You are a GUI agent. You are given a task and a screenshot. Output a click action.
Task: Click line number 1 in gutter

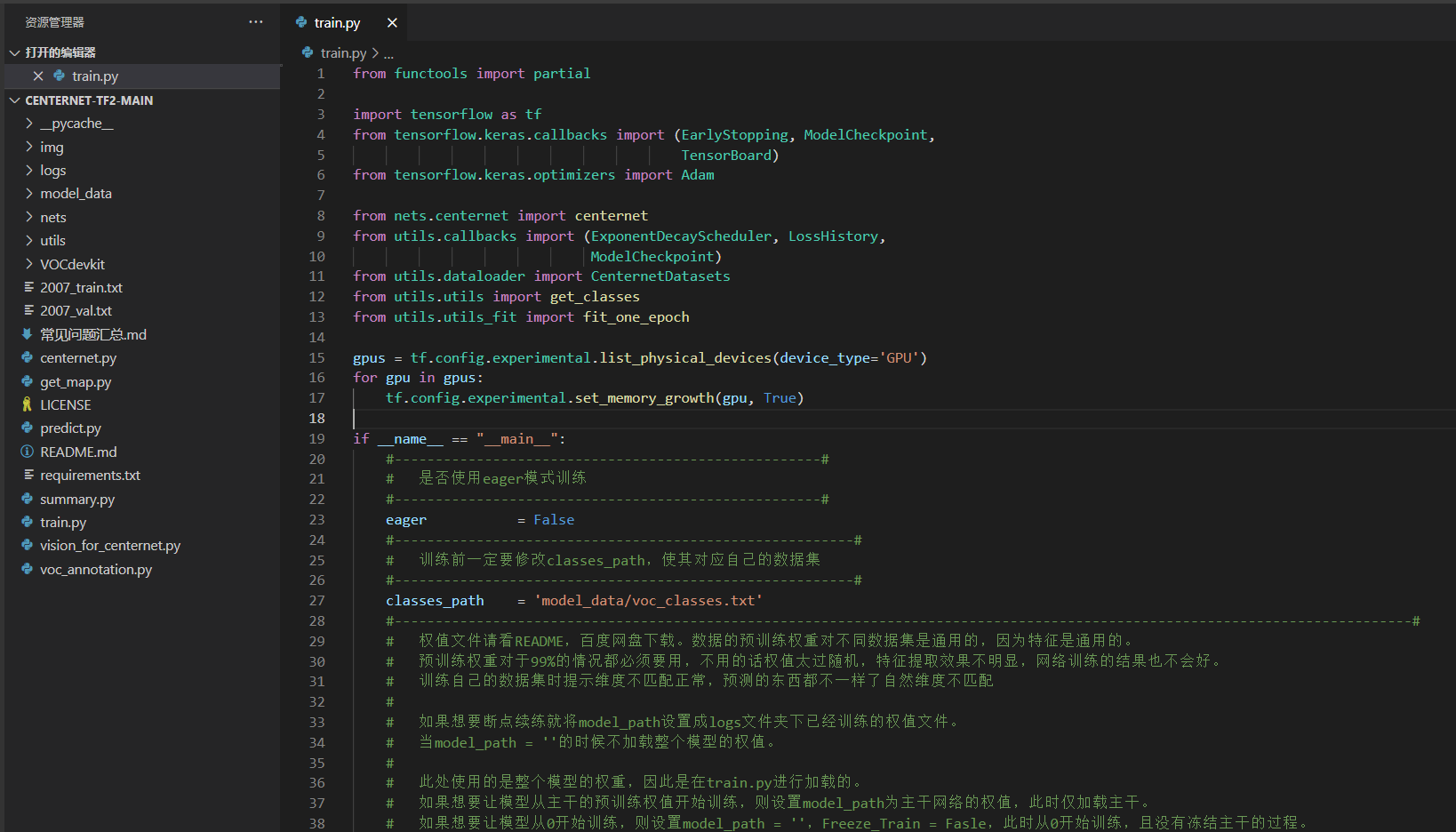click(321, 74)
